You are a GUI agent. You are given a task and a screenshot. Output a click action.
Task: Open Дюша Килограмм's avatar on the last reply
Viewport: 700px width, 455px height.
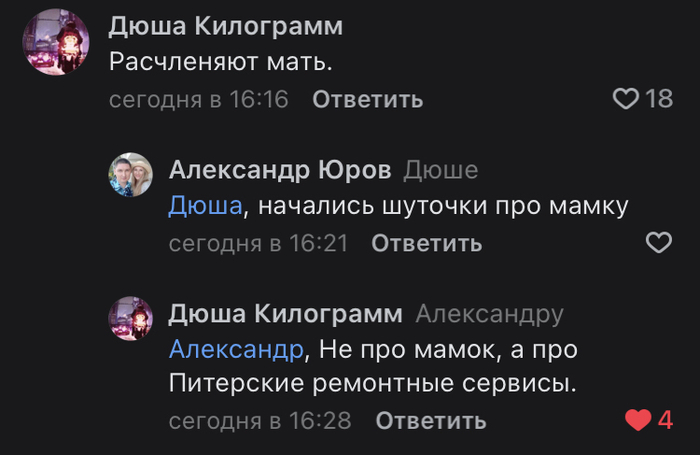pos(130,318)
